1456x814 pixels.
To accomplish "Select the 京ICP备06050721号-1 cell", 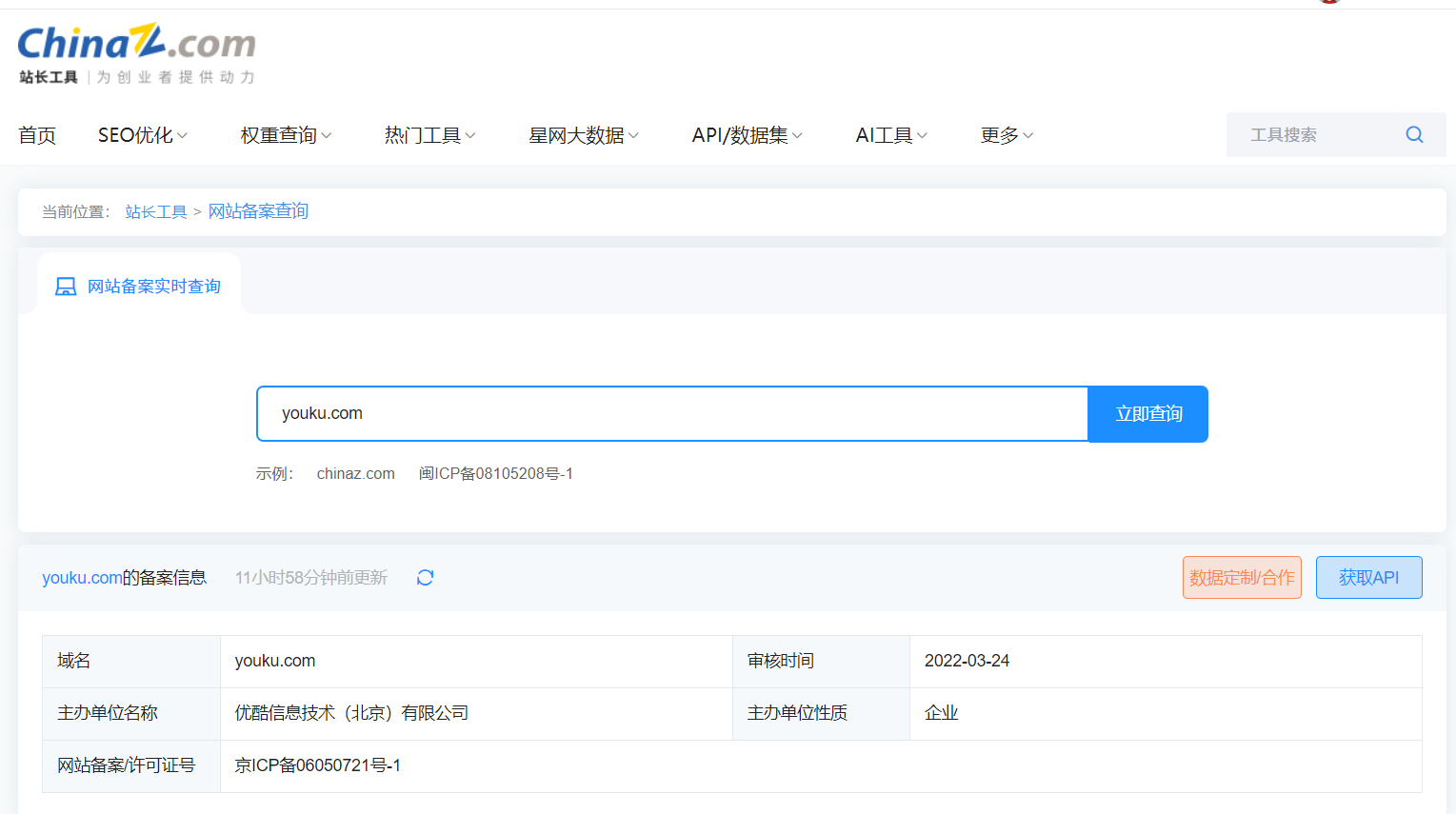I will [821, 766].
